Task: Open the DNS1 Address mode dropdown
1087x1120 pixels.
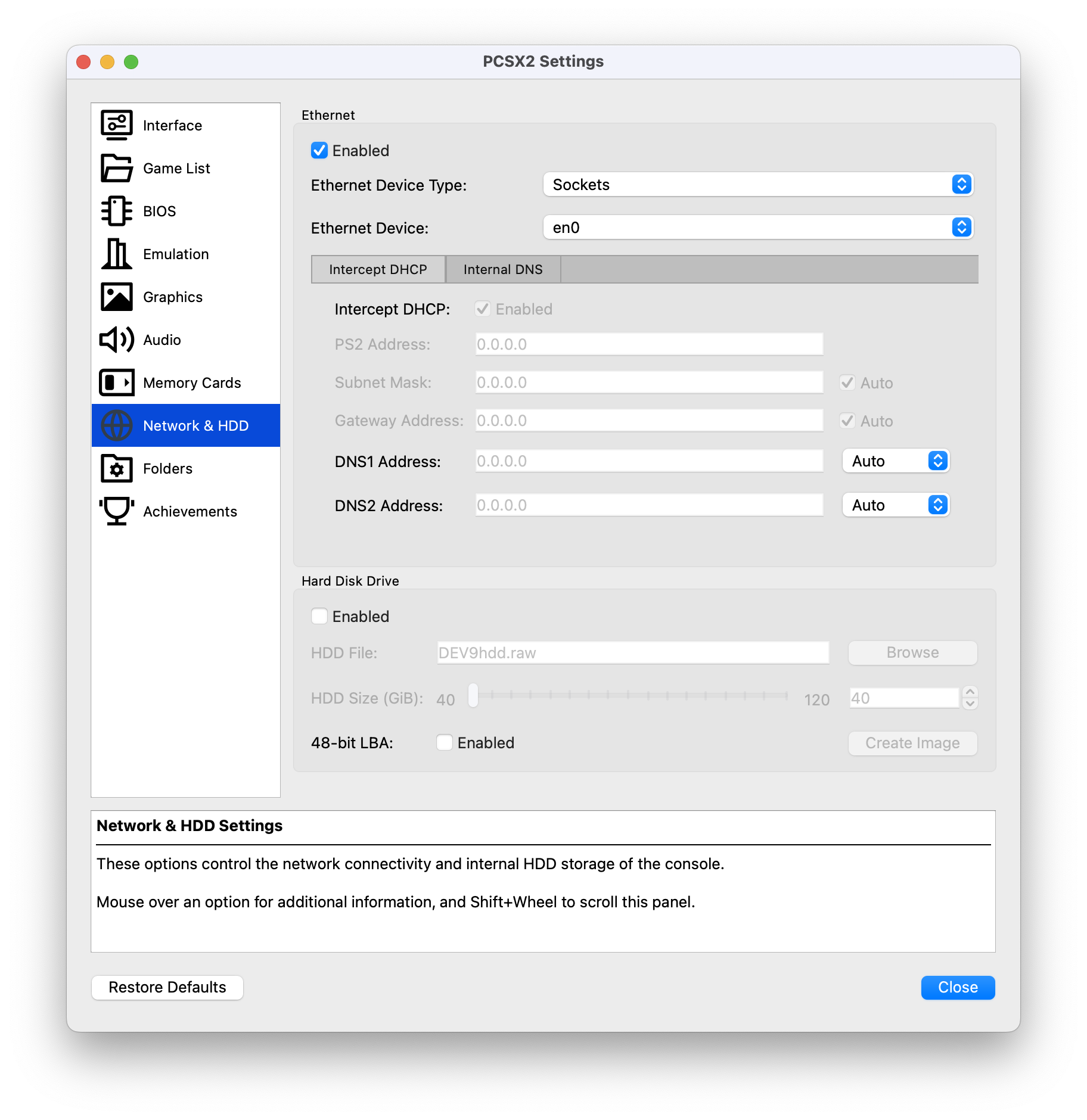Action: click(896, 461)
